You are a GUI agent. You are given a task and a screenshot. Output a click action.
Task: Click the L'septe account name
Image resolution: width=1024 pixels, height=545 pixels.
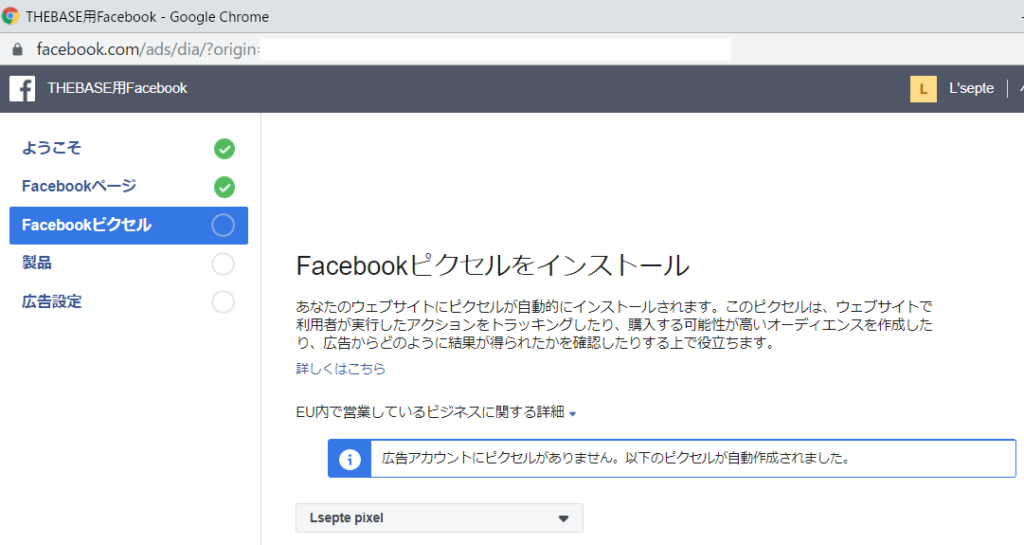(971, 88)
